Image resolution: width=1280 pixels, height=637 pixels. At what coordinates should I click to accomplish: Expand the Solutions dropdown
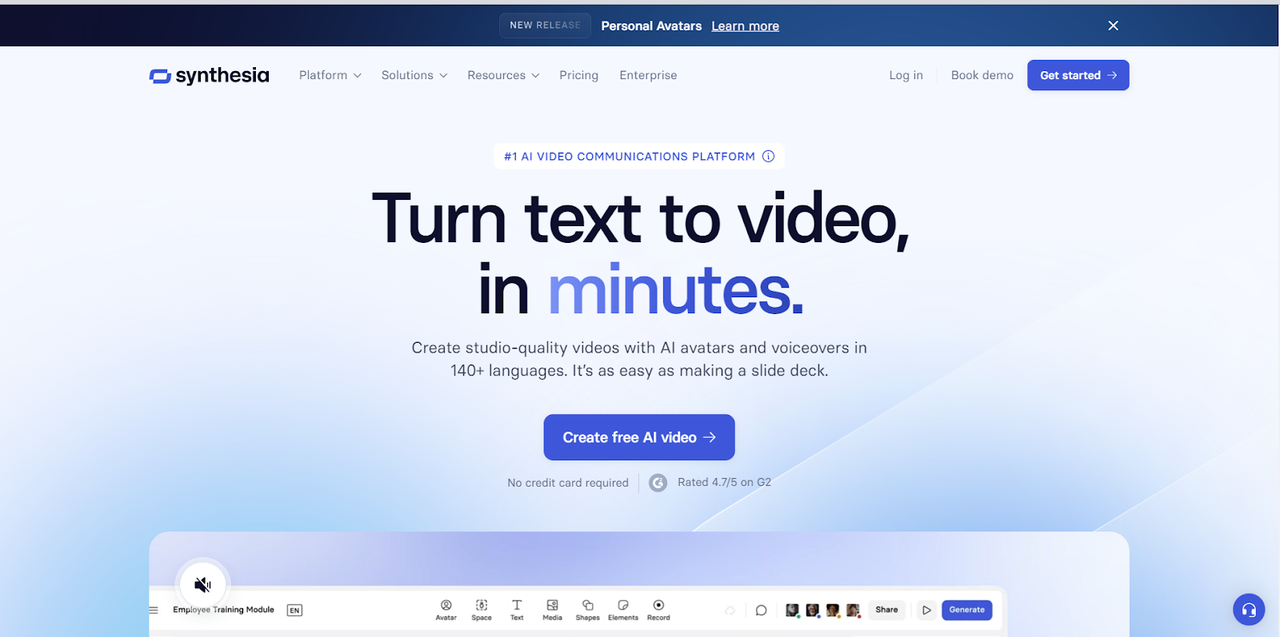tap(414, 75)
